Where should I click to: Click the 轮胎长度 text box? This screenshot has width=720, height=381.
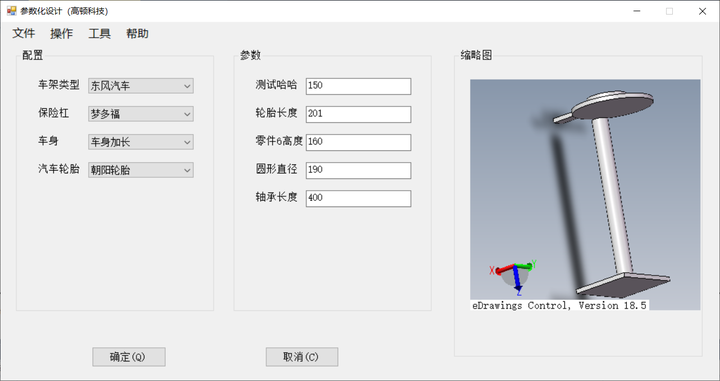click(x=358, y=114)
